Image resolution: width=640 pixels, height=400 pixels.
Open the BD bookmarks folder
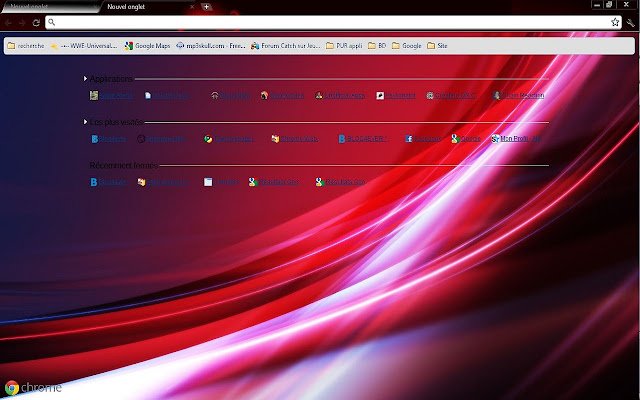pos(377,46)
